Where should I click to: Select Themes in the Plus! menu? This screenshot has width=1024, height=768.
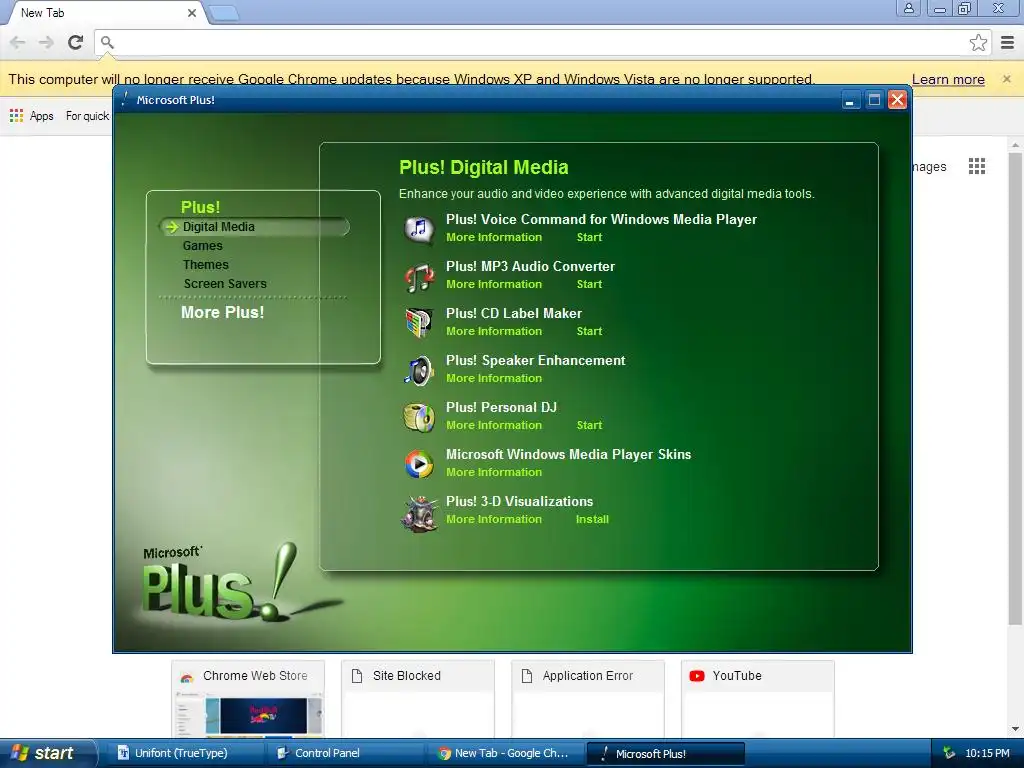[206, 264]
